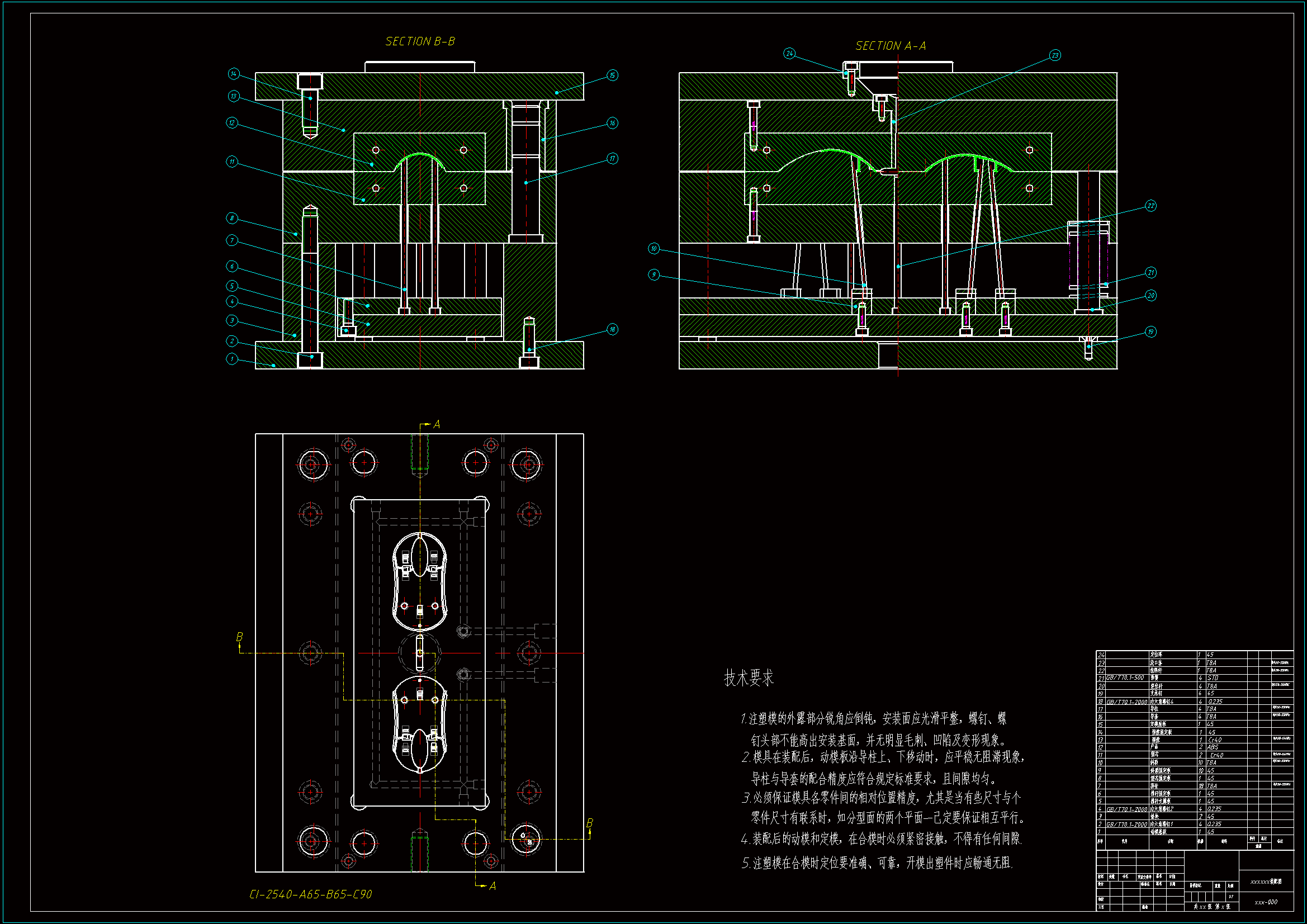Select the SECTION B-B title text
The width and height of the screenshot is (1307, 924).
tap(420, 41)
